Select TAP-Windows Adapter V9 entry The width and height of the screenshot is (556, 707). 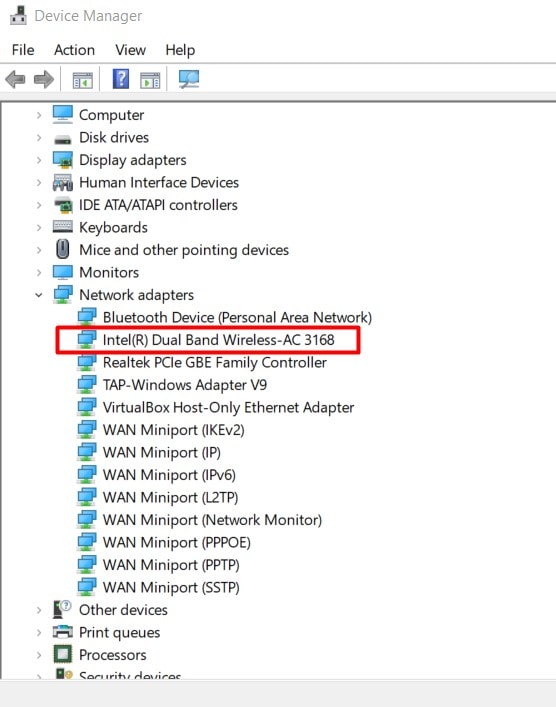[x=185, y=385]
